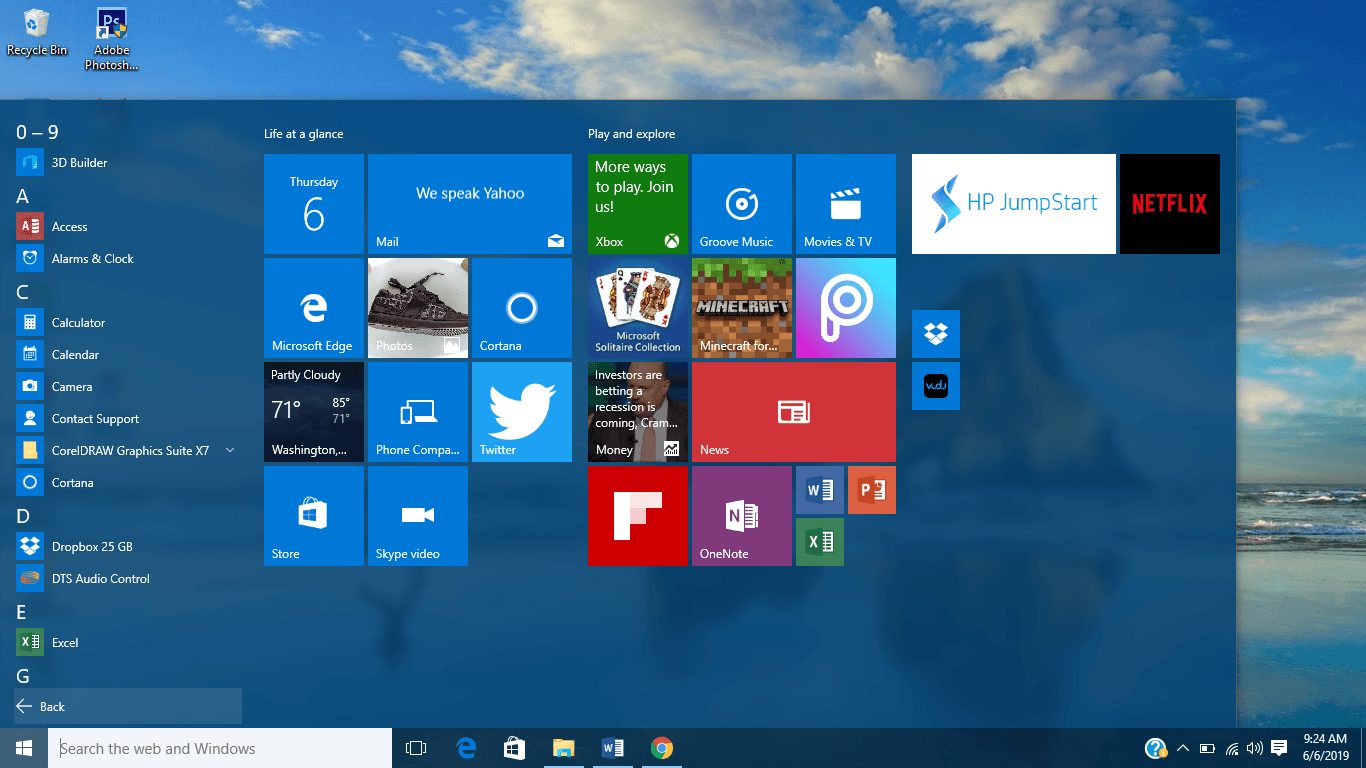1366x768 pixels.
Task: Open the Phone Companion tile
Action: click(x=418, y=412)
